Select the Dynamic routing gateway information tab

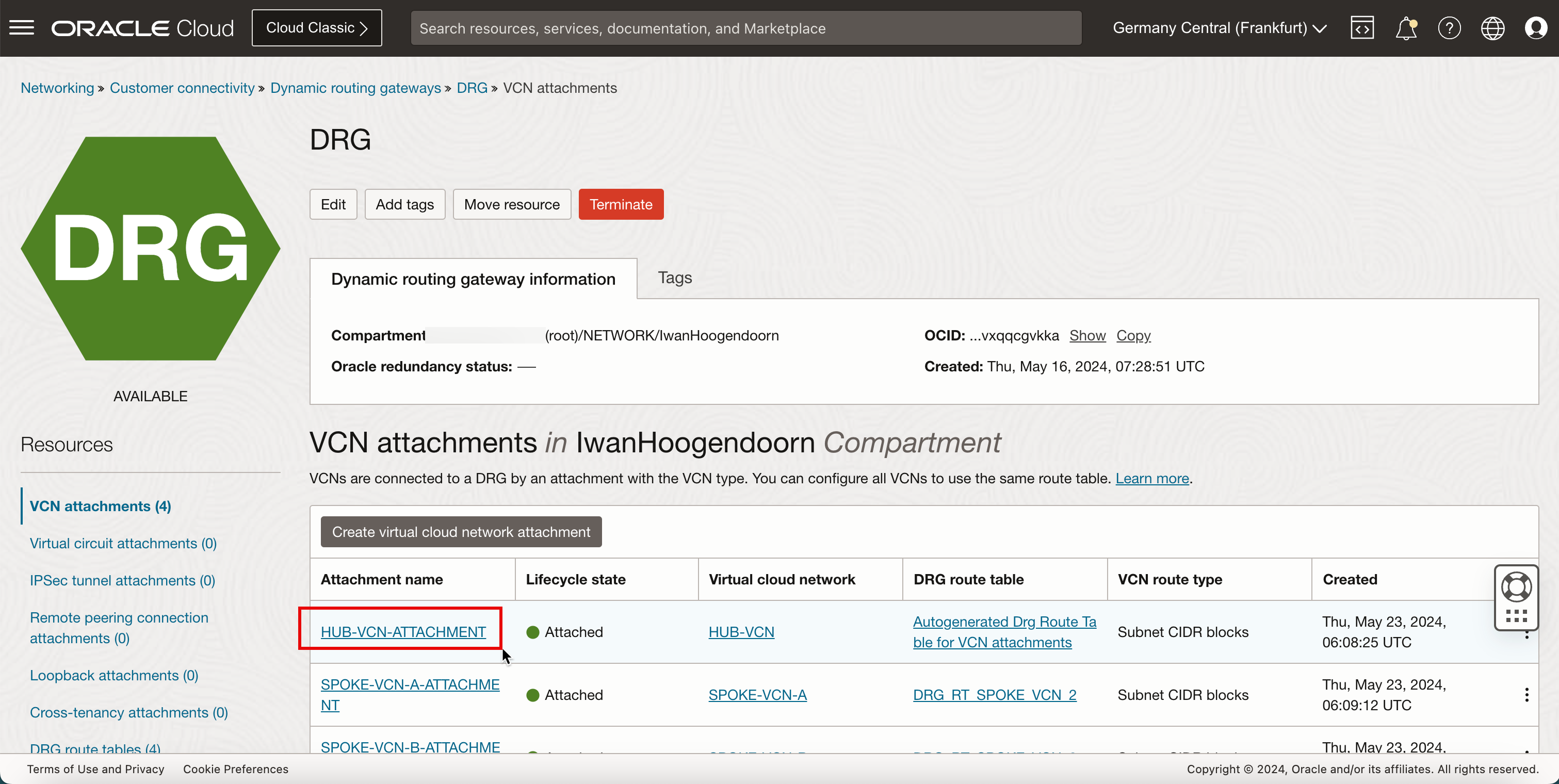[x=473, y=277]
